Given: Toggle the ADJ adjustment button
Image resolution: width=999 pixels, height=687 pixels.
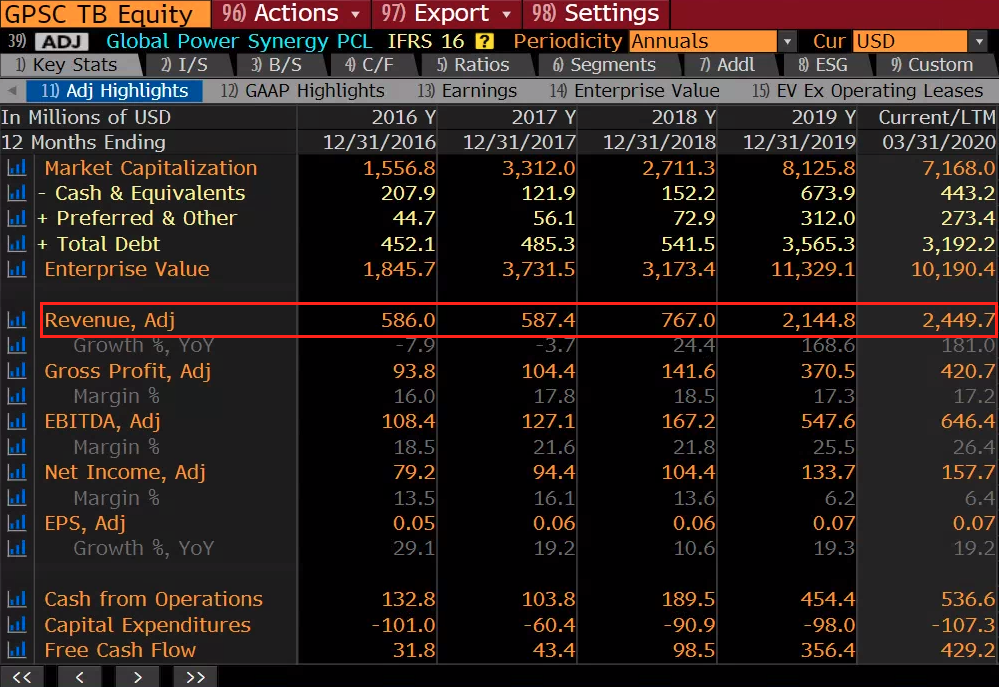Looking at the screenshot, I should pyautogui.click(x=61, y=42).
